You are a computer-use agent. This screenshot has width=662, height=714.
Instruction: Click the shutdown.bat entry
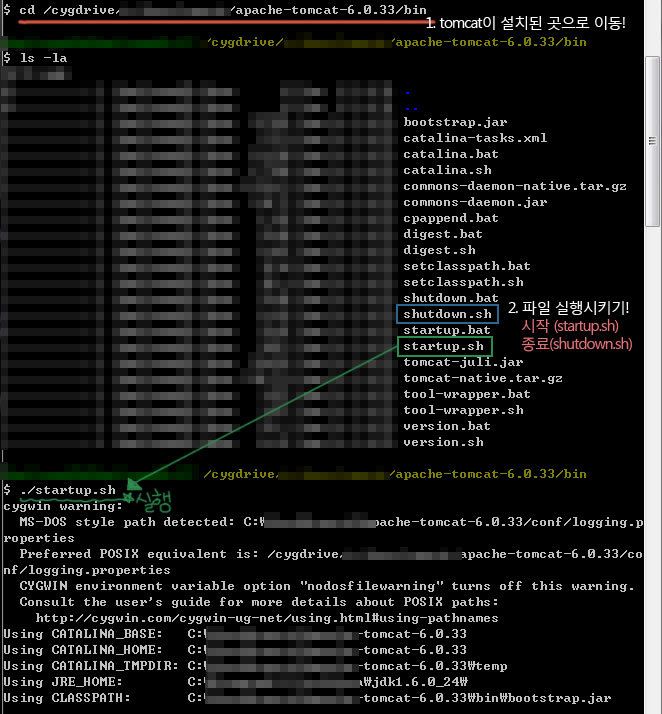coord(451,298)
